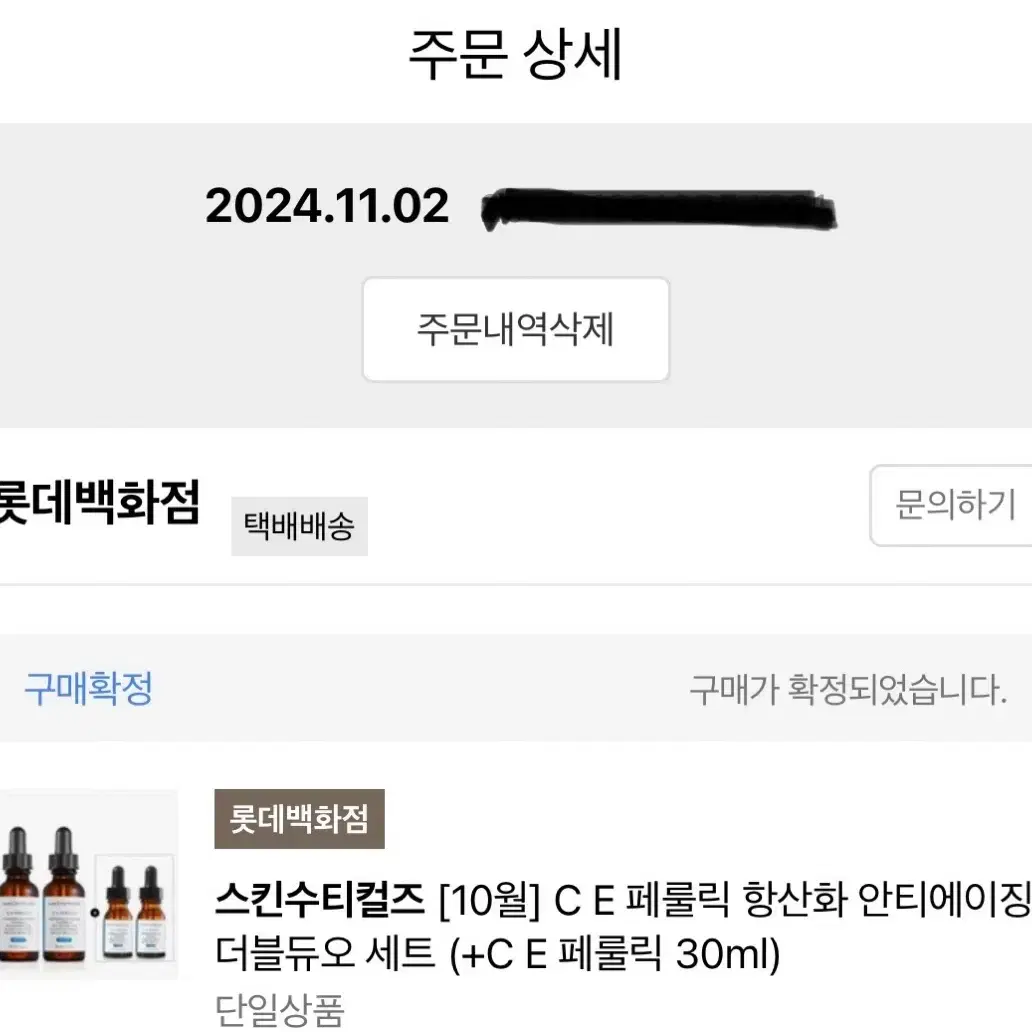Select the 택배배송 delivery badge
Screen dimensions: 1032x1032
coord(299,527)
